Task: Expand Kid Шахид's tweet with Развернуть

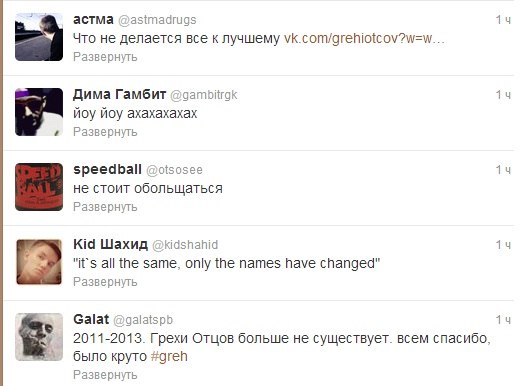Action: tap(105, 282)
